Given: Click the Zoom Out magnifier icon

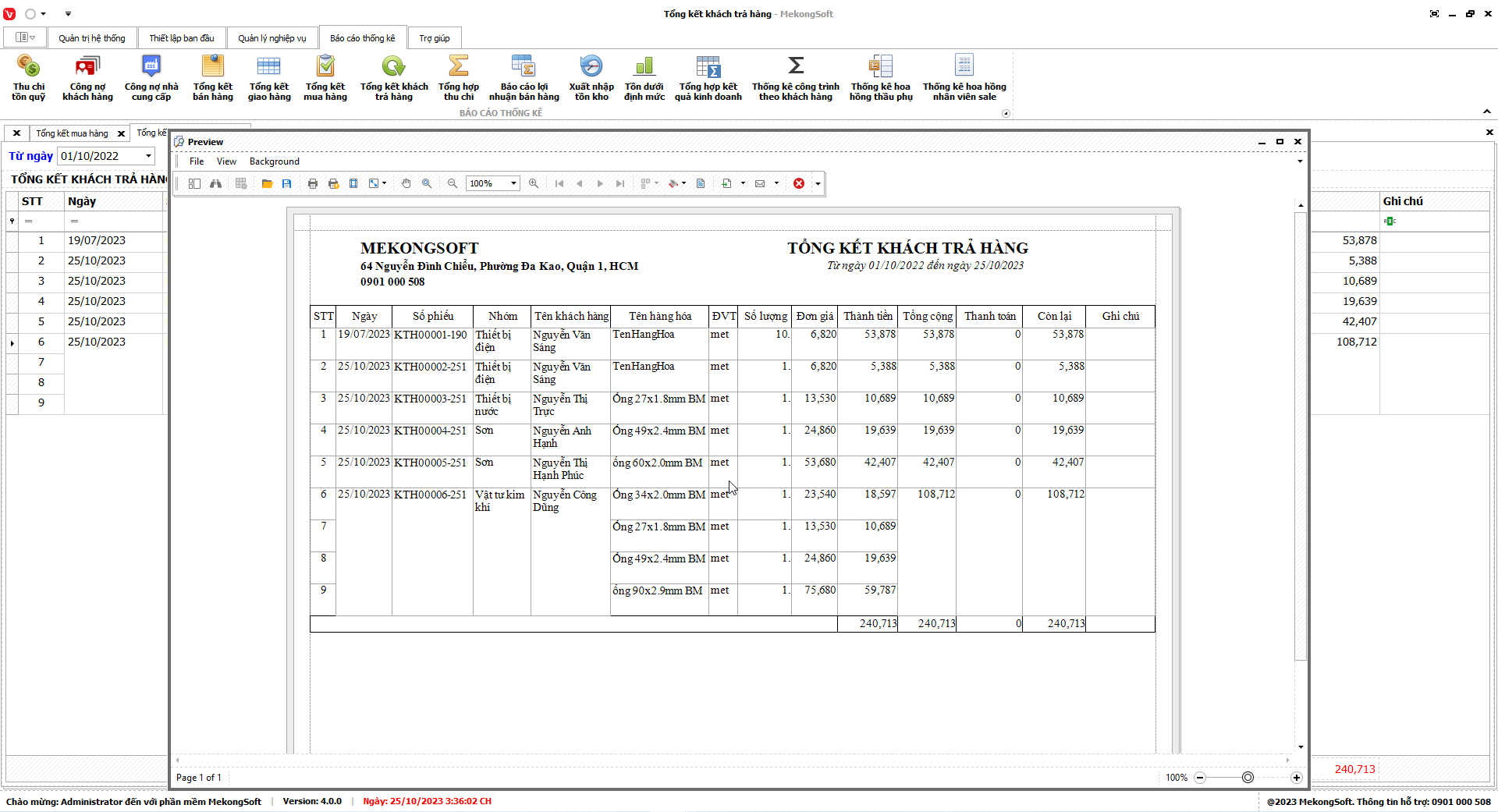Looking at the screenshot, I should [452, 183].
